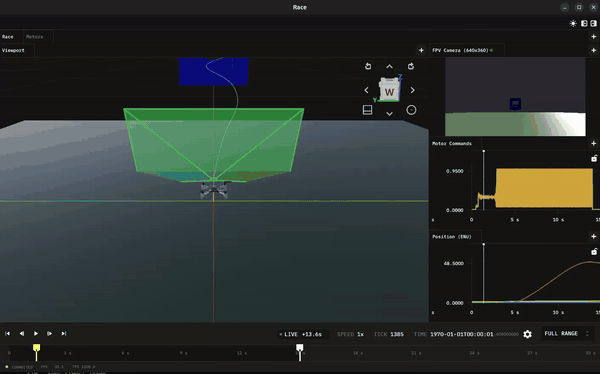Orbit the viewport camera upward
The width and height of the screenshot is (600, 374).
click(x=389, y=67)
